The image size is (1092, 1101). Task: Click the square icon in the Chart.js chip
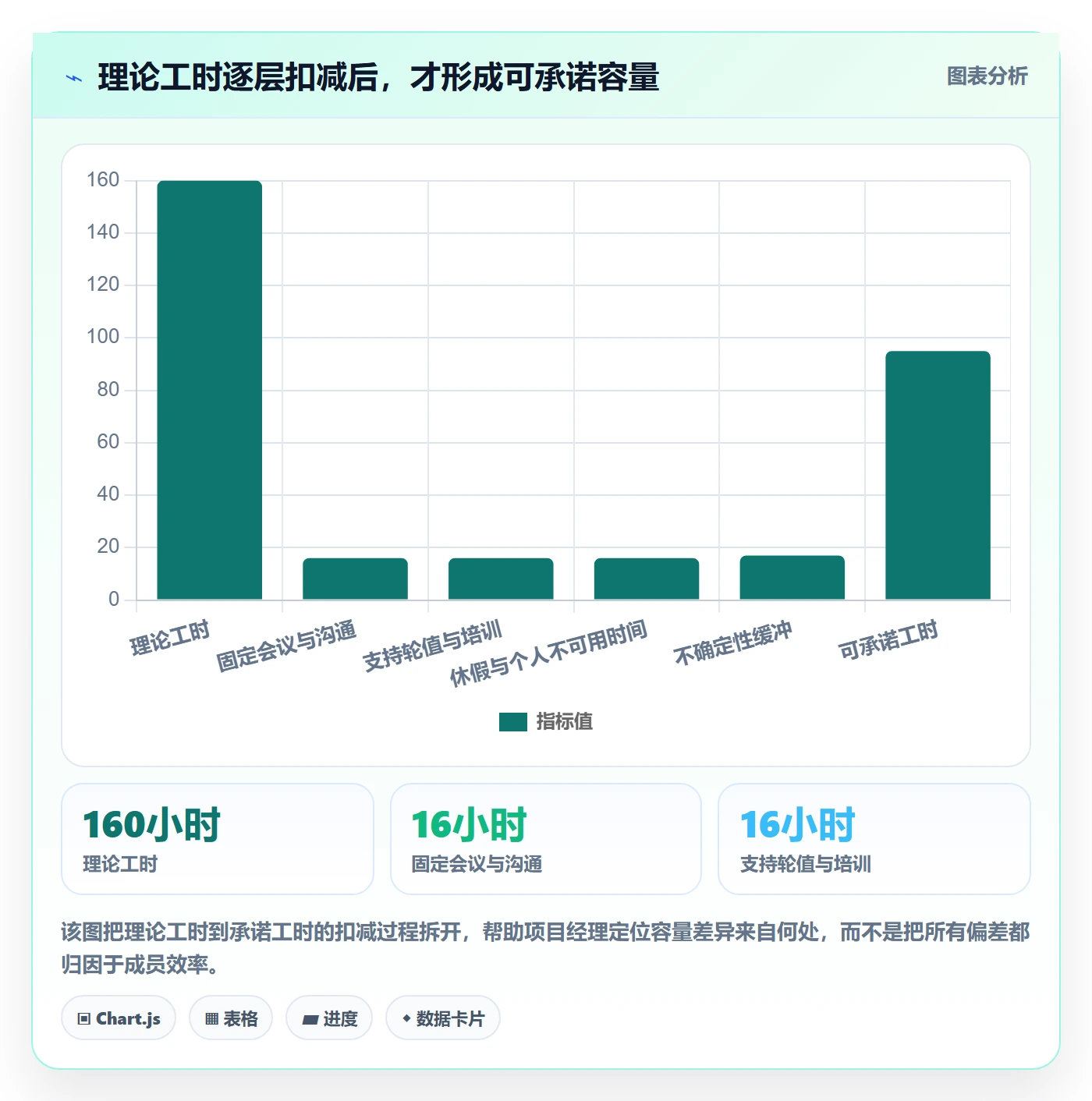click(x=84, y=1019)
